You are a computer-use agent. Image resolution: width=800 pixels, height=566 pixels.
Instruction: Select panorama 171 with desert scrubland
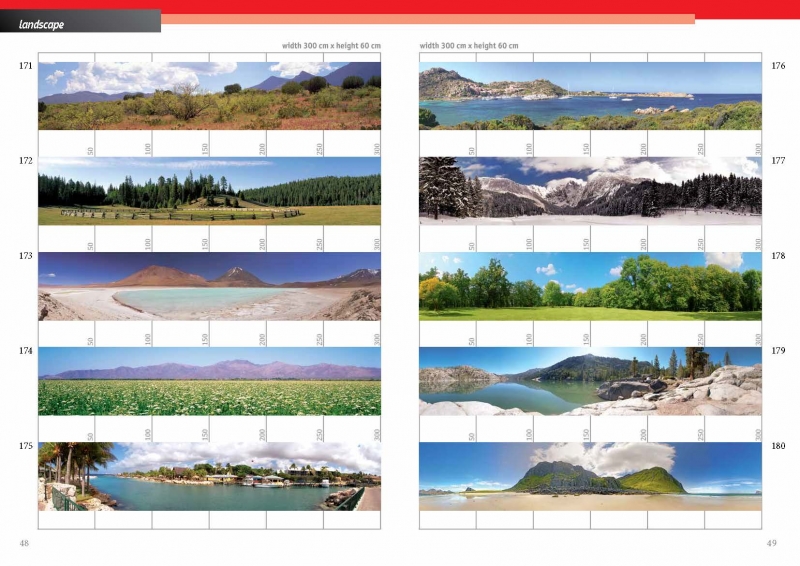point(209,96)
